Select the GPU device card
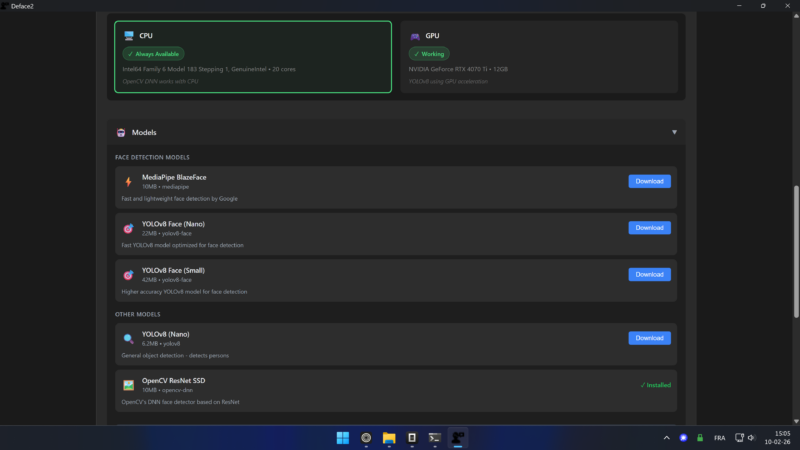This screenshot has width=800, height=450. coord(539,57)
